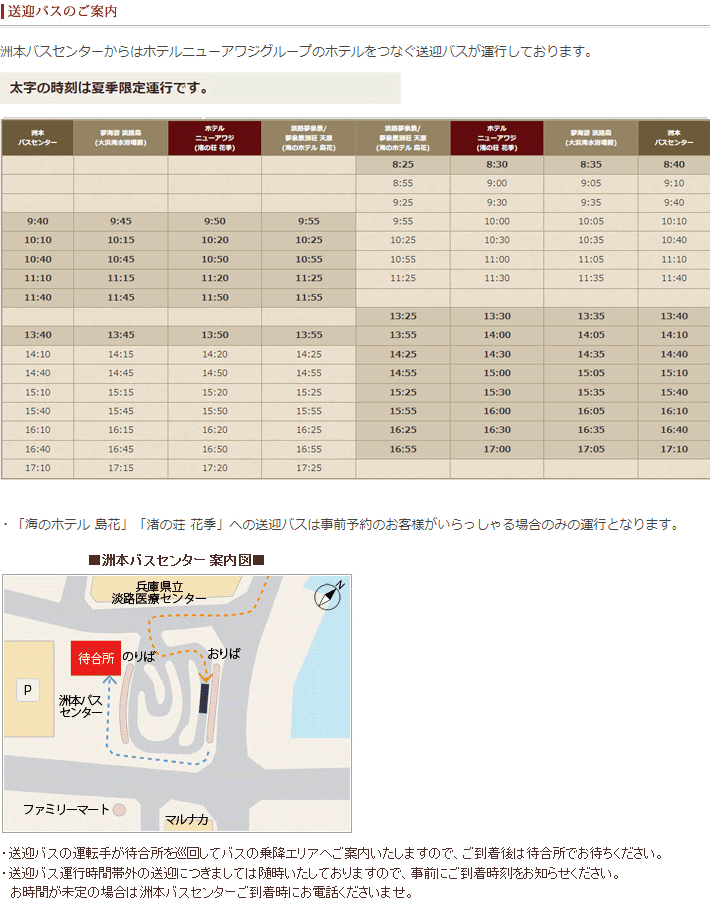Screen dimensions: 710x913
Task: Click the おりば drop-off label
Action: tap(224, 653)
